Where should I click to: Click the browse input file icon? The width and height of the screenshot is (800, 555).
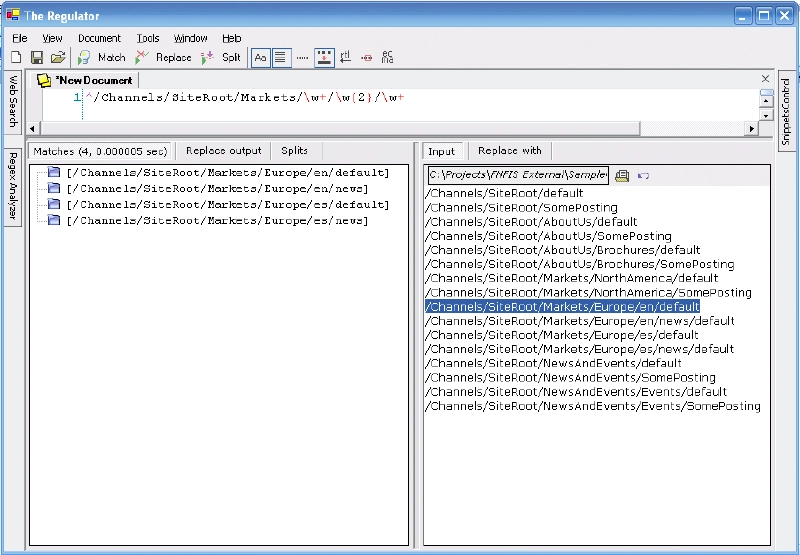tap(622, 175)
